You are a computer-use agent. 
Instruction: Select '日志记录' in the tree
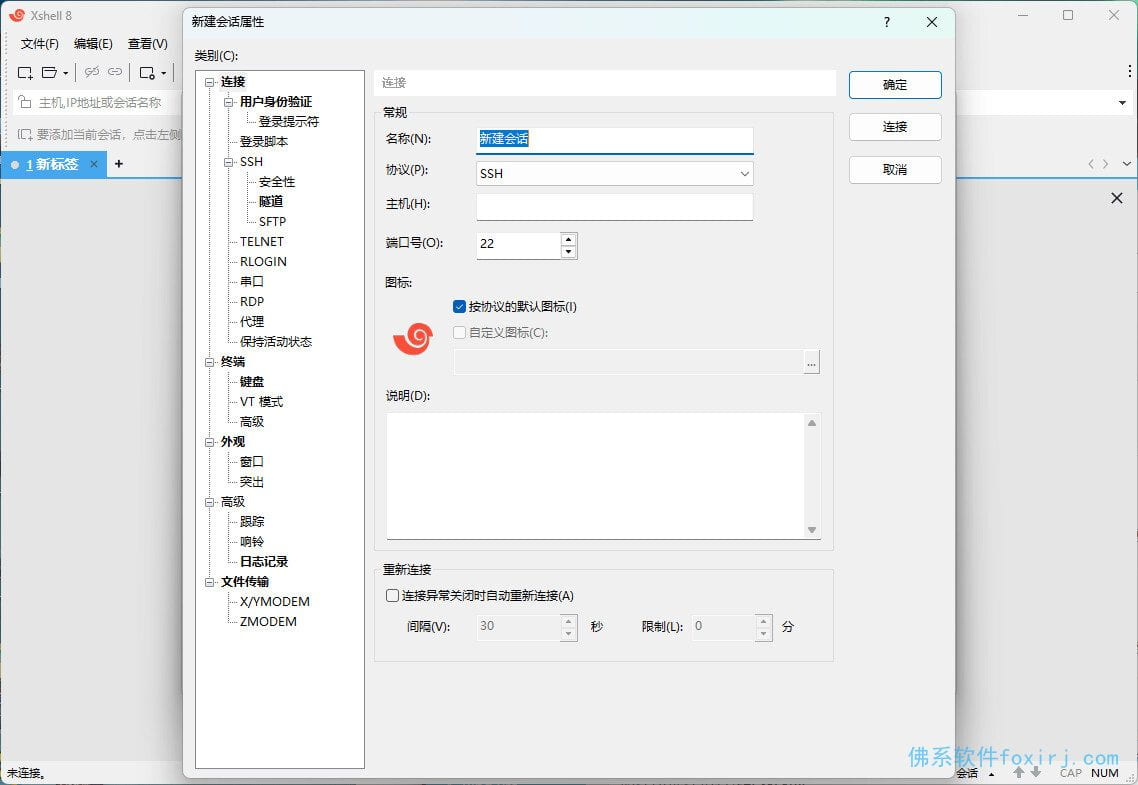click(x=264, y=562)
